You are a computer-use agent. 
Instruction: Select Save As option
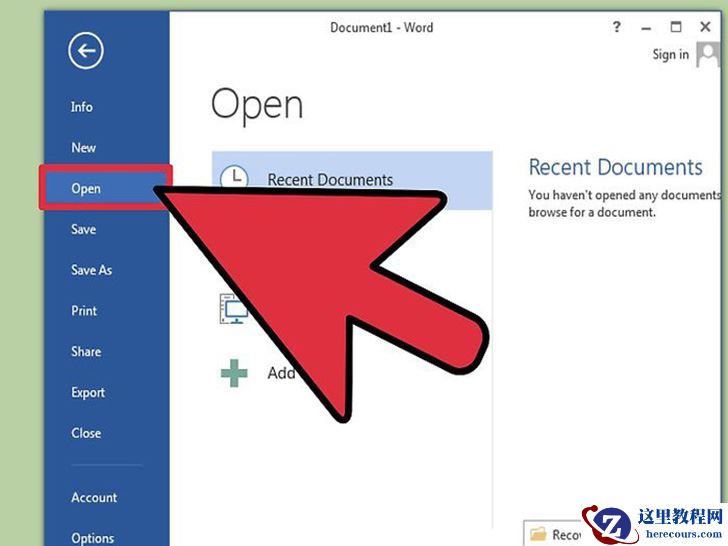pyautogui.click(x=91, y=270)
